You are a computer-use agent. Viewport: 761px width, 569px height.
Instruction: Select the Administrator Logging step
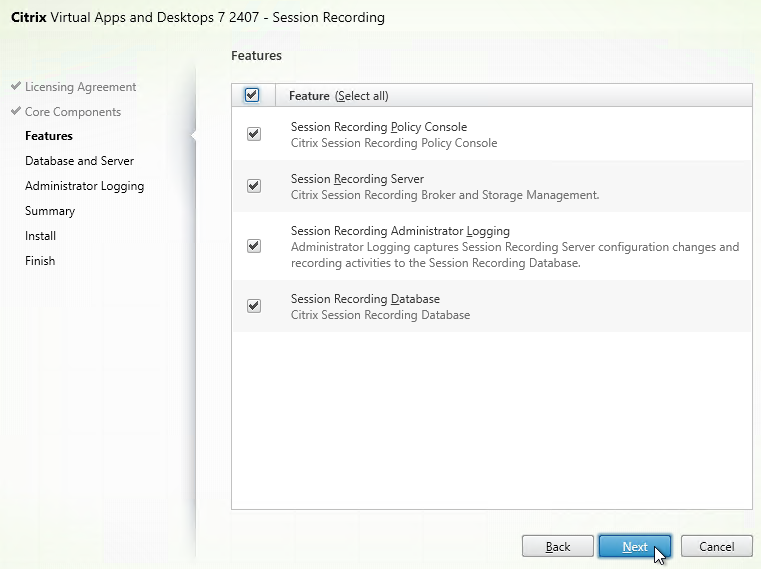point(84,186)
